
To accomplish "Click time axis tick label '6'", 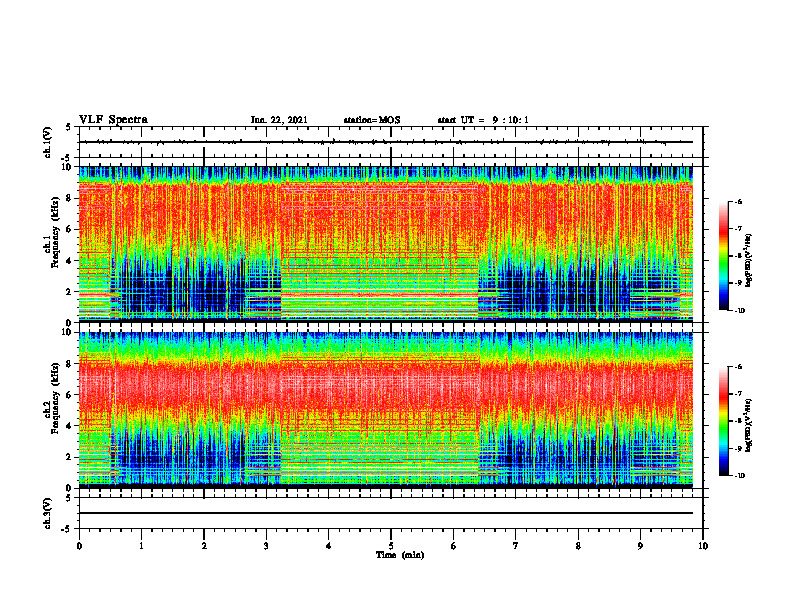I will pos(454,546).
